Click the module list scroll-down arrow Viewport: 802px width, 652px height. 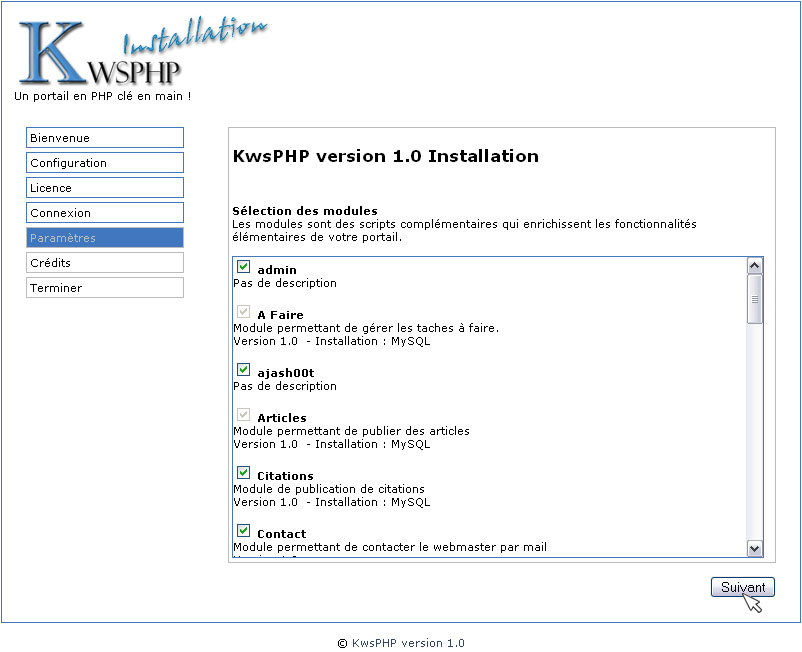coord(755,549)
